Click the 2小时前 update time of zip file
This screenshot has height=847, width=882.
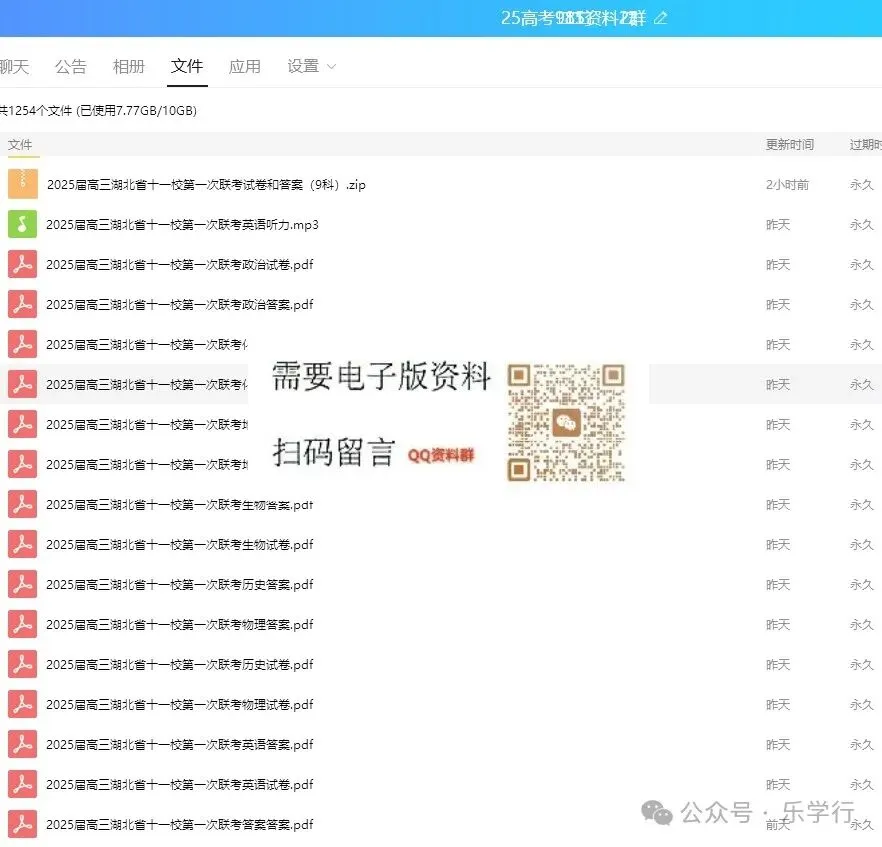click(787, 184)
